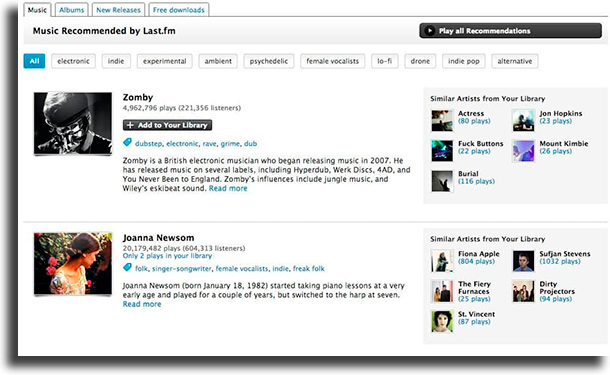Open the indie tag under Joanna Newsom
Screen dimensions: 610x375
point(280,268)
